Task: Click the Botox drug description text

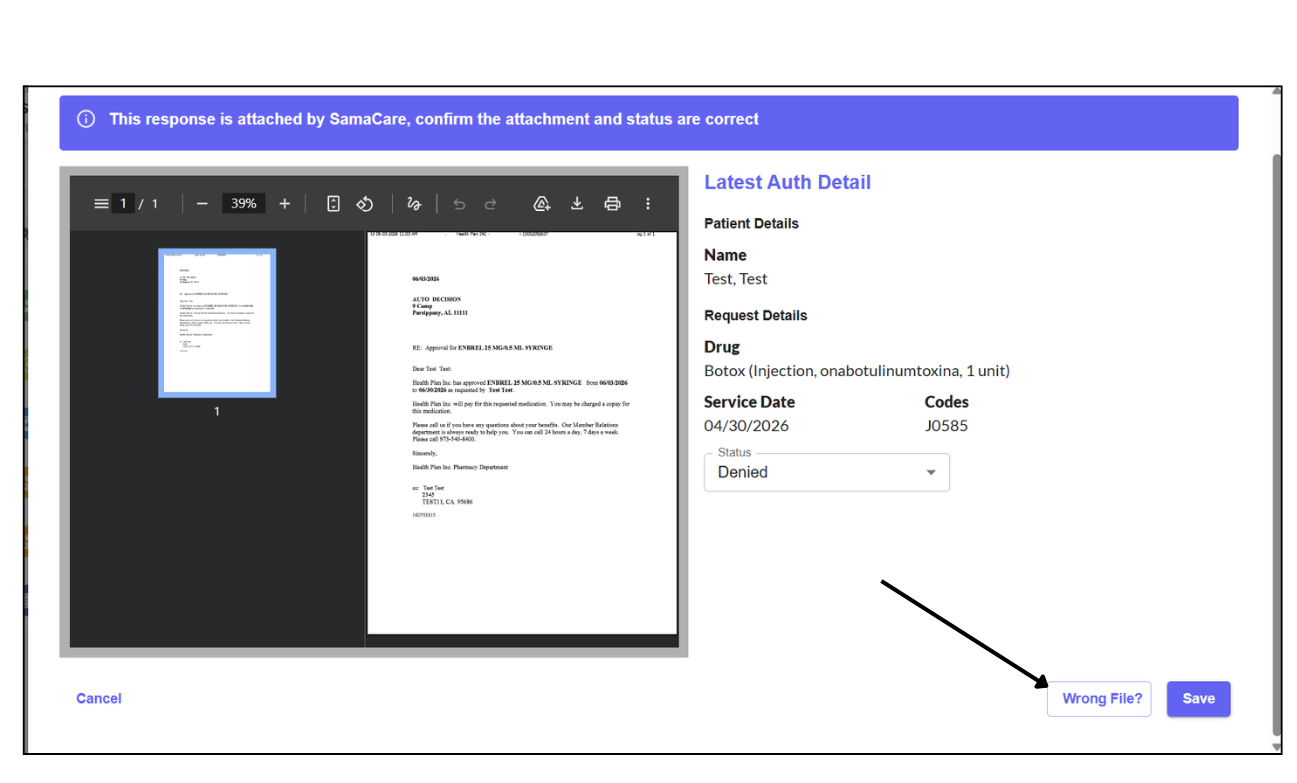Action: point(857,371)
